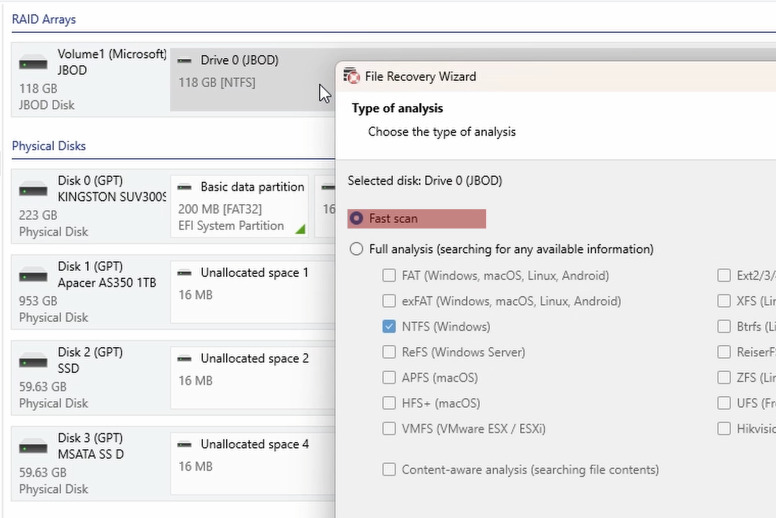Check the UFS file system checkbox
This screenshot has height=518, width=776.
tap(724, 403)
